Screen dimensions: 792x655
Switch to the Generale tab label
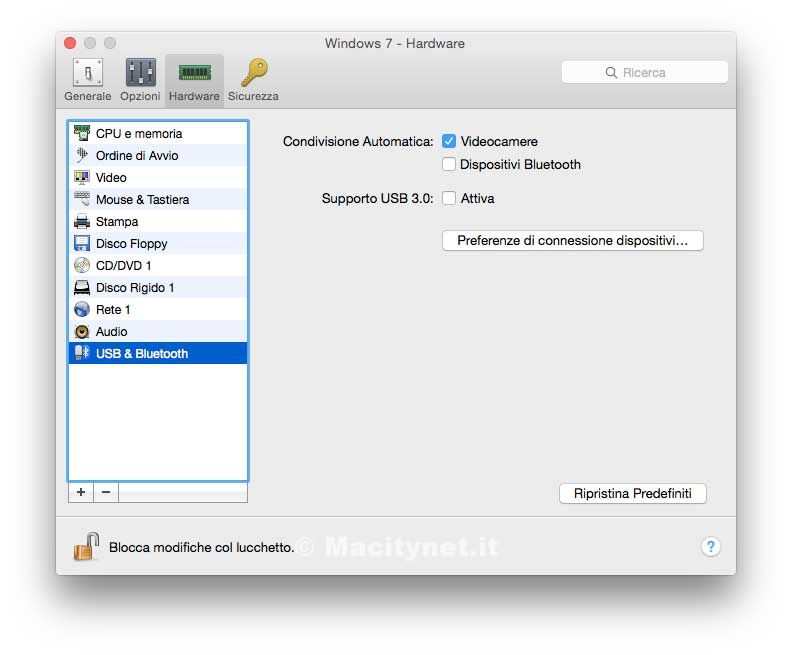tap(88, 96)
